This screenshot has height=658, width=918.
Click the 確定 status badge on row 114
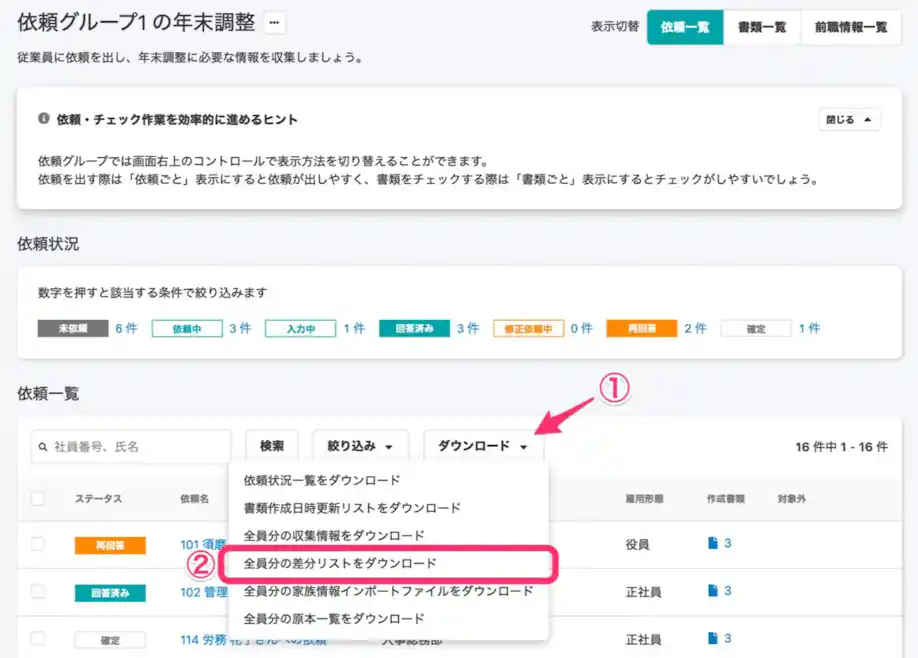(x=110, y=638)
